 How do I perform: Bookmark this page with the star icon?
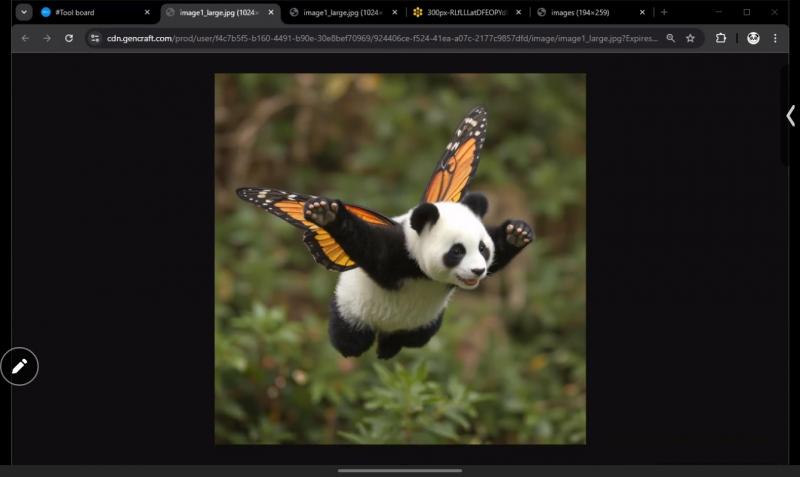[x=690, y=38]
